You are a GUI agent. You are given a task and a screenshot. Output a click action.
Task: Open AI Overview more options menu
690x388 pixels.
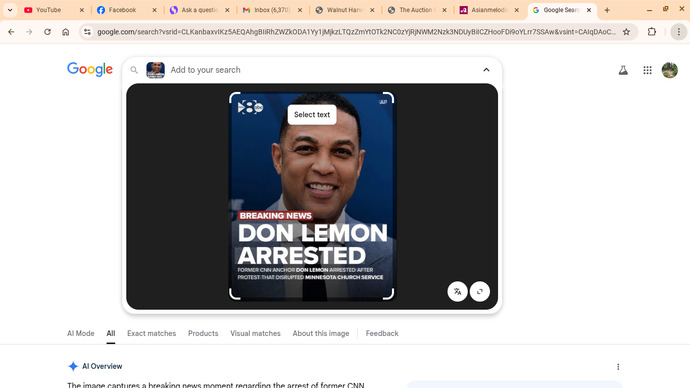point(618,366)
